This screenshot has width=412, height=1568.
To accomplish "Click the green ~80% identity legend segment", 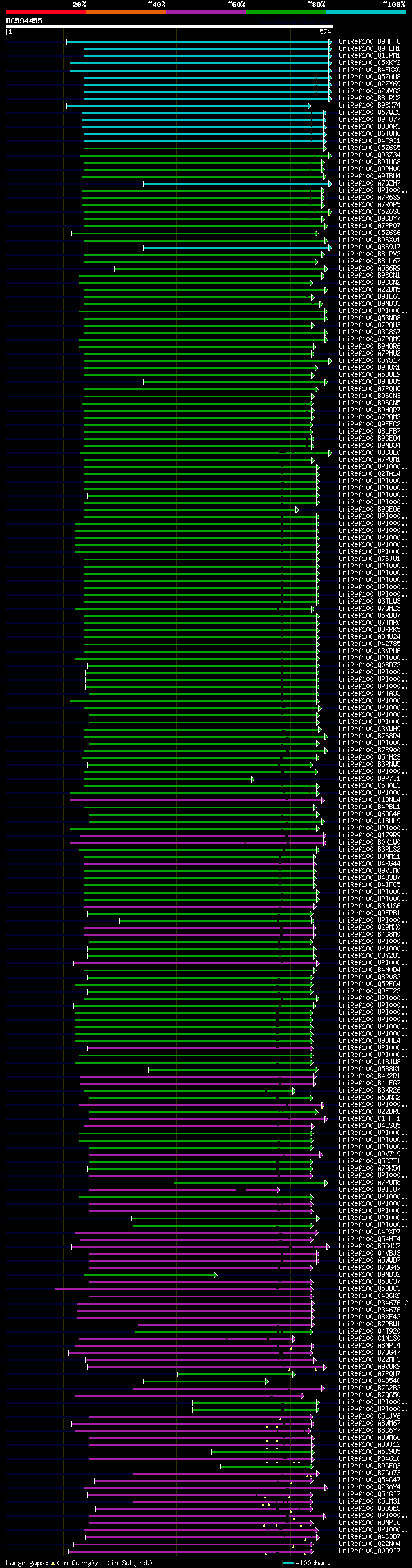I will pos(286,12).
